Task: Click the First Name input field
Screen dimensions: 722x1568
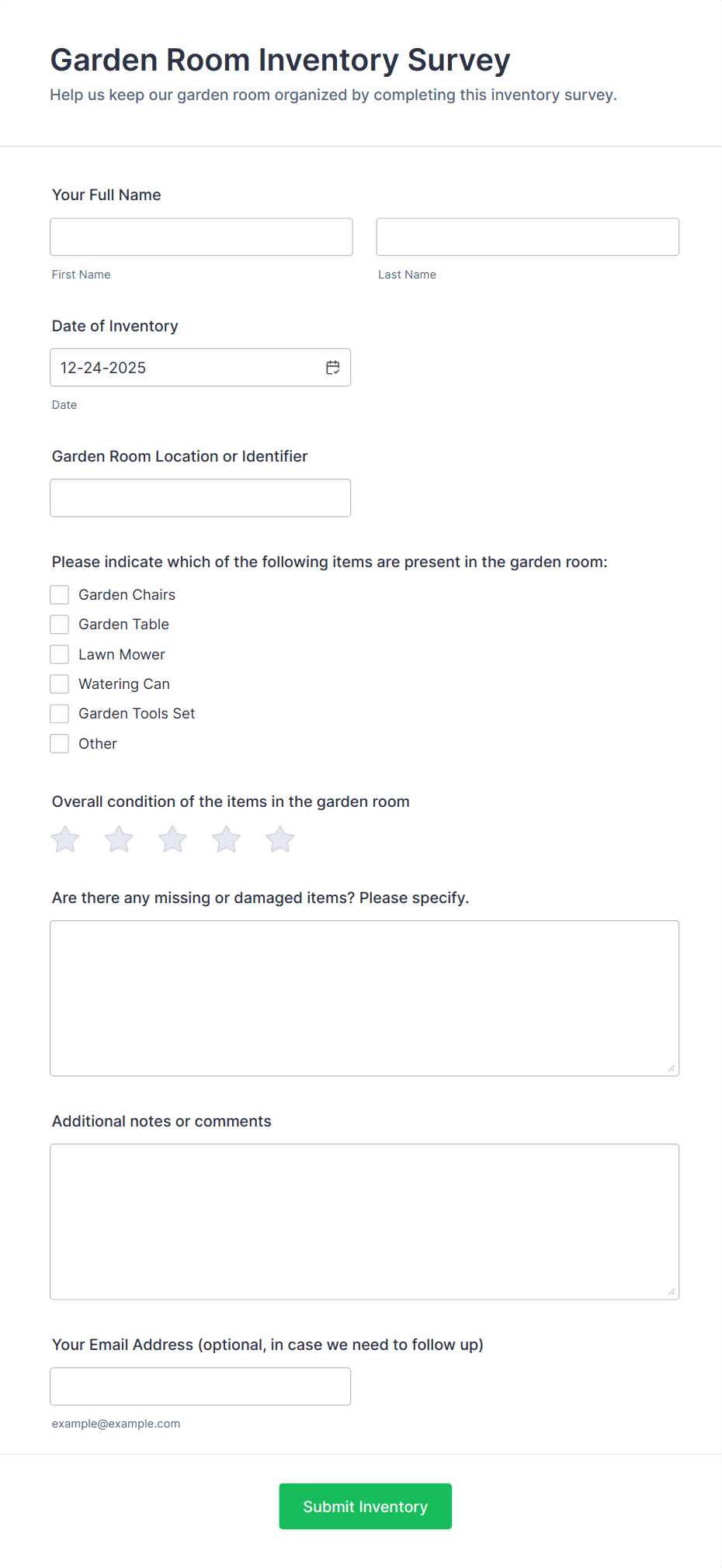Action: [200, 237]
